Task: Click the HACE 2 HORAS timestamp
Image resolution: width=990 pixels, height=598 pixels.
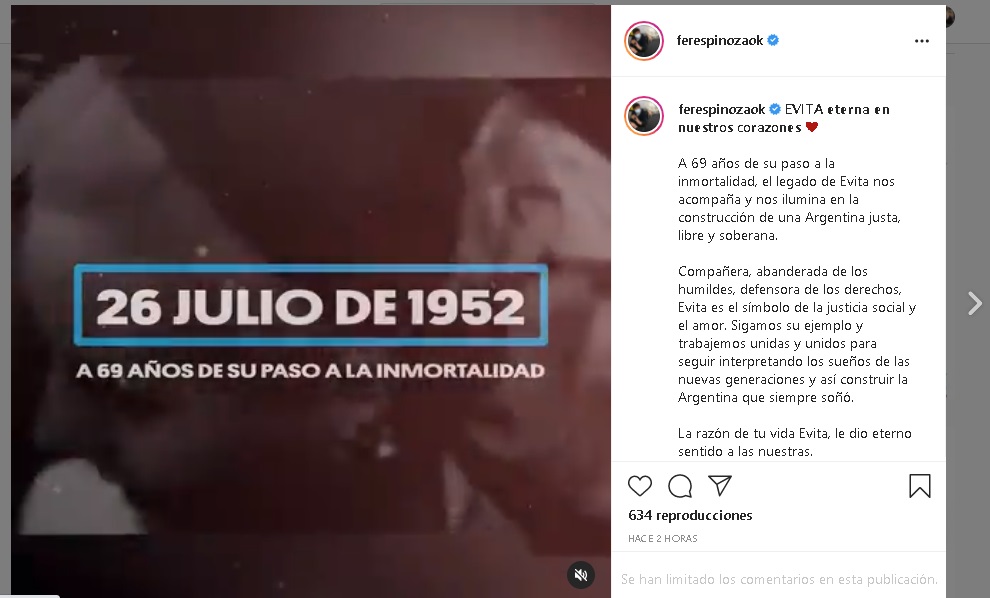Action: click(x=662, y=539)
